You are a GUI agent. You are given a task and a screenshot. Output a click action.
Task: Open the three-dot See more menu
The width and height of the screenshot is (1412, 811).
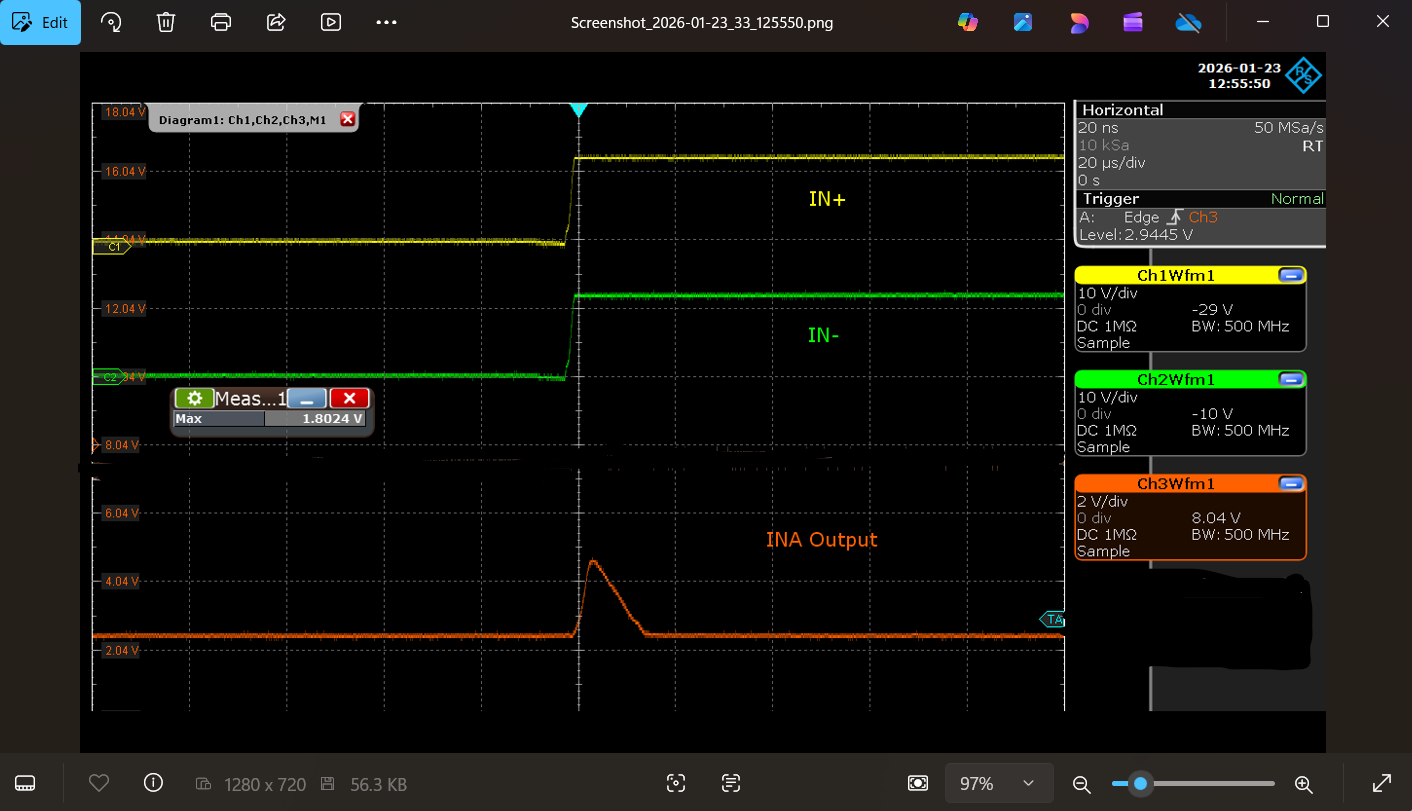pyautogui.click(x=387, y=22)
